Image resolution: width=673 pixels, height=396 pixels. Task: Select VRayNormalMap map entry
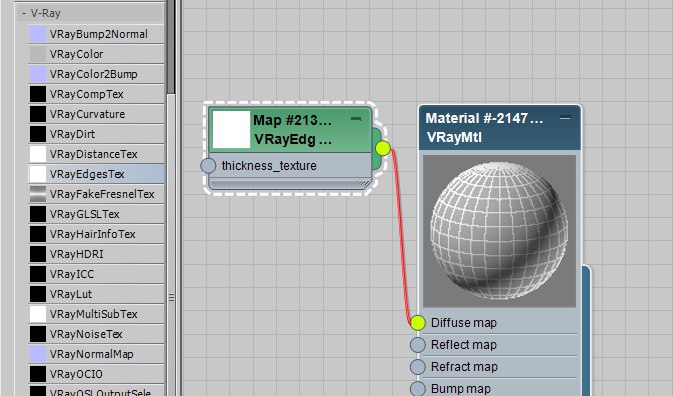[96, 354]
